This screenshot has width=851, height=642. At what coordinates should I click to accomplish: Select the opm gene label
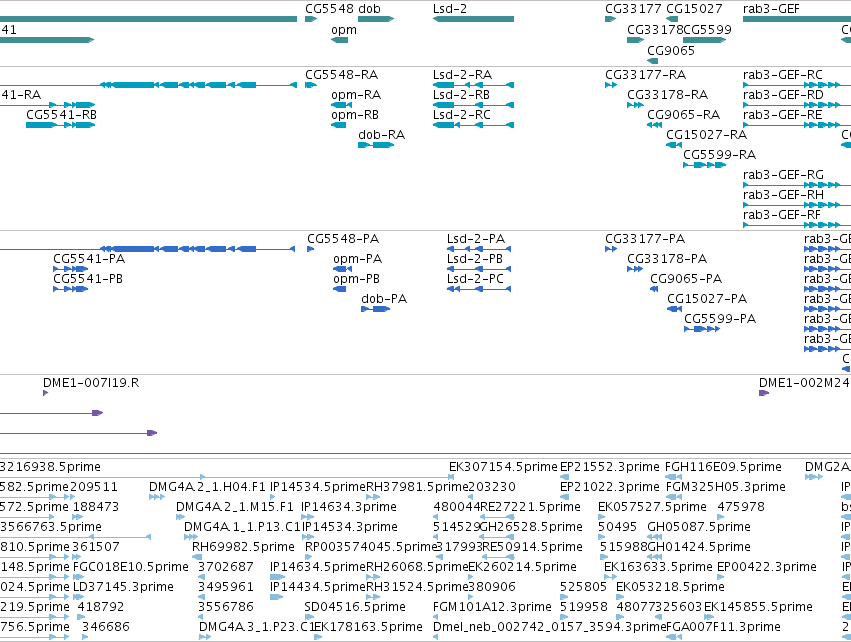coord(344,30)
